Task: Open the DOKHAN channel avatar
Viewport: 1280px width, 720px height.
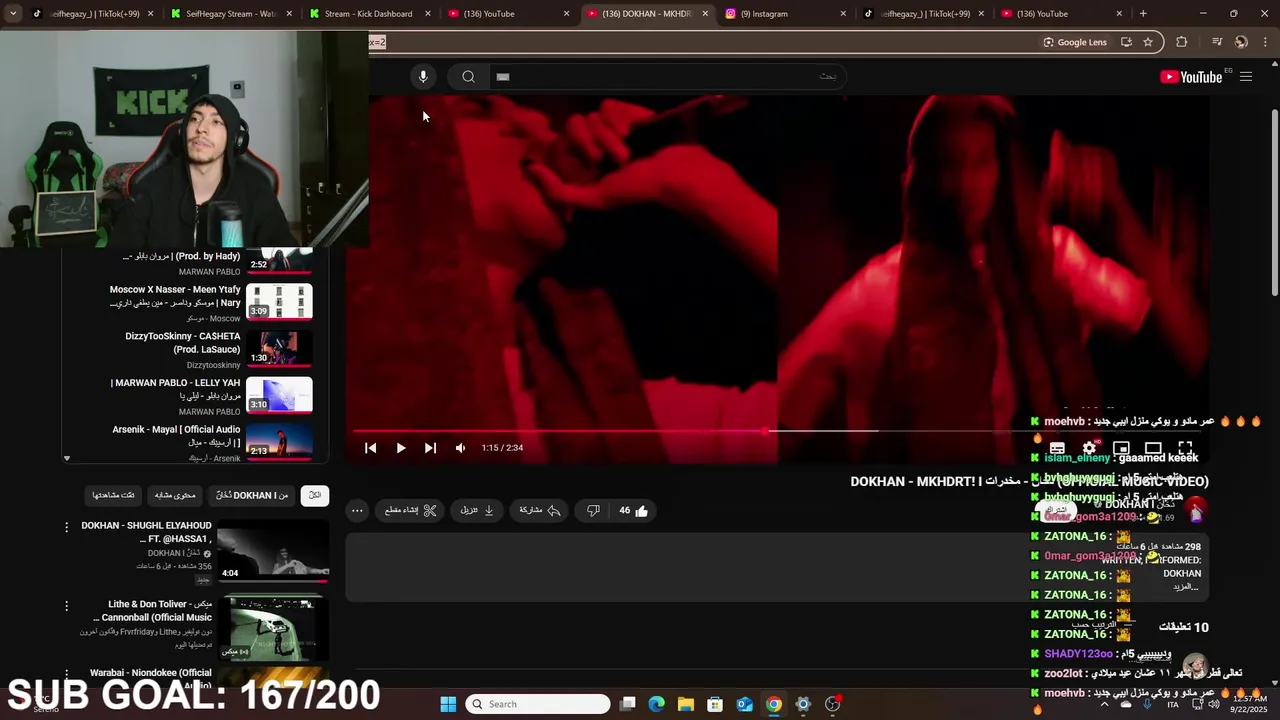Action: click(1196, 512)
